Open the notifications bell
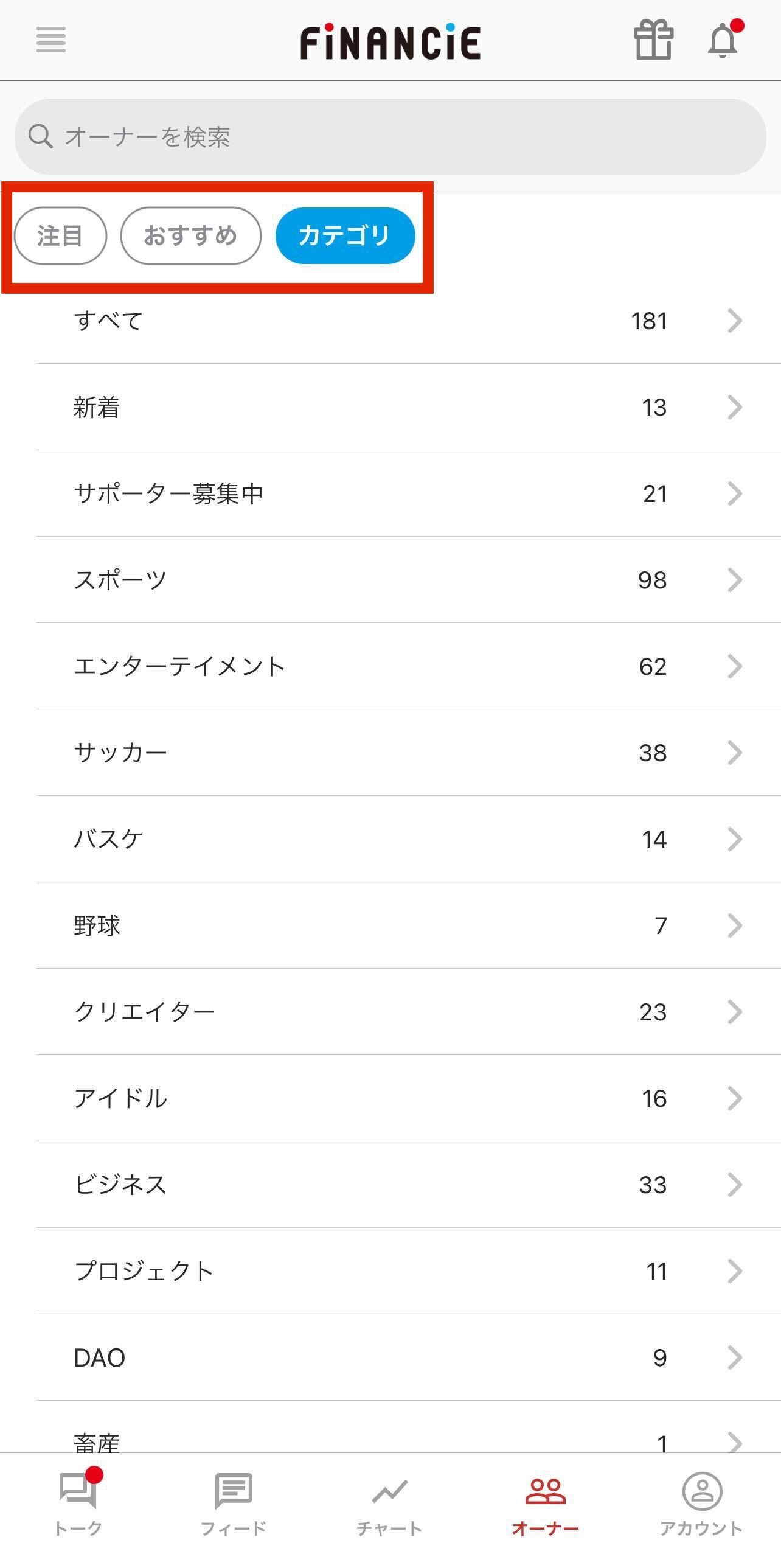This screenshot has width=781, height=1568. tap(723, 40)
